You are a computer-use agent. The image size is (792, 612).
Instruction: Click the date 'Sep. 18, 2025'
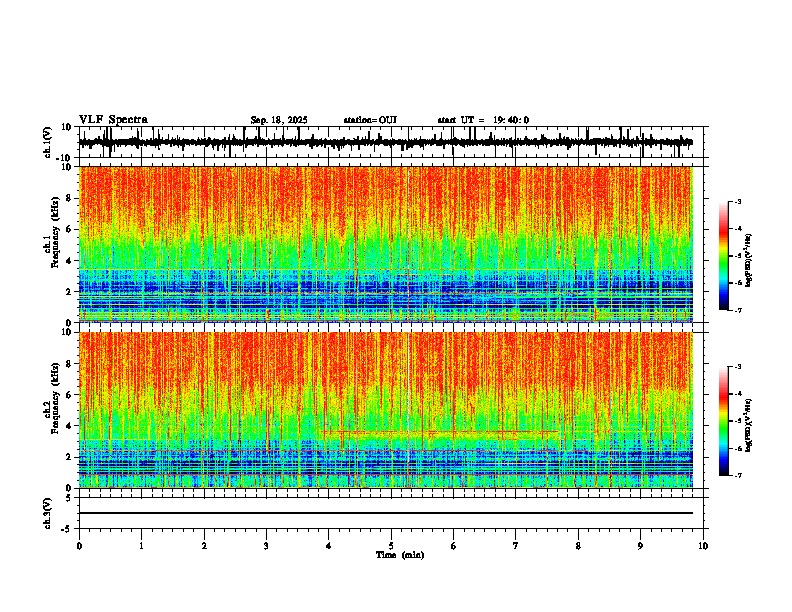[x=279, y=120]
